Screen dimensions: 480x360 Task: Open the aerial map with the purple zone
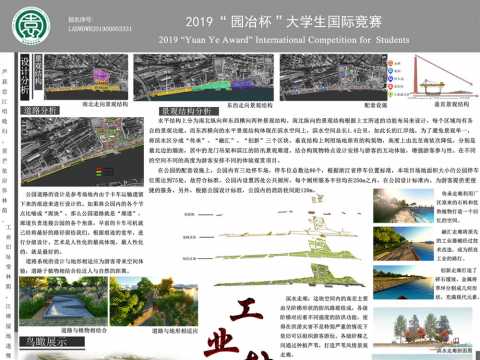click(x=86, y=77)
